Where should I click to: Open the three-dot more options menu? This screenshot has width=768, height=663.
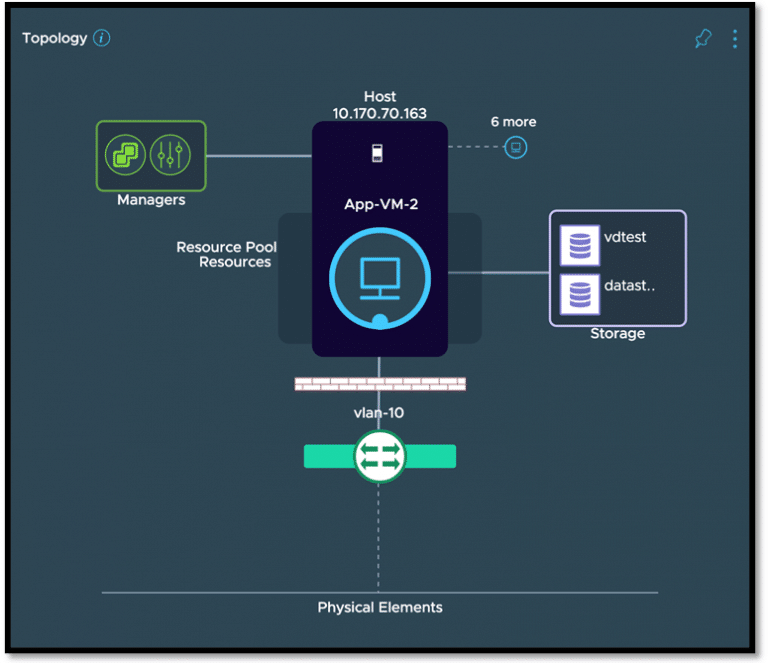pos(735,39)
